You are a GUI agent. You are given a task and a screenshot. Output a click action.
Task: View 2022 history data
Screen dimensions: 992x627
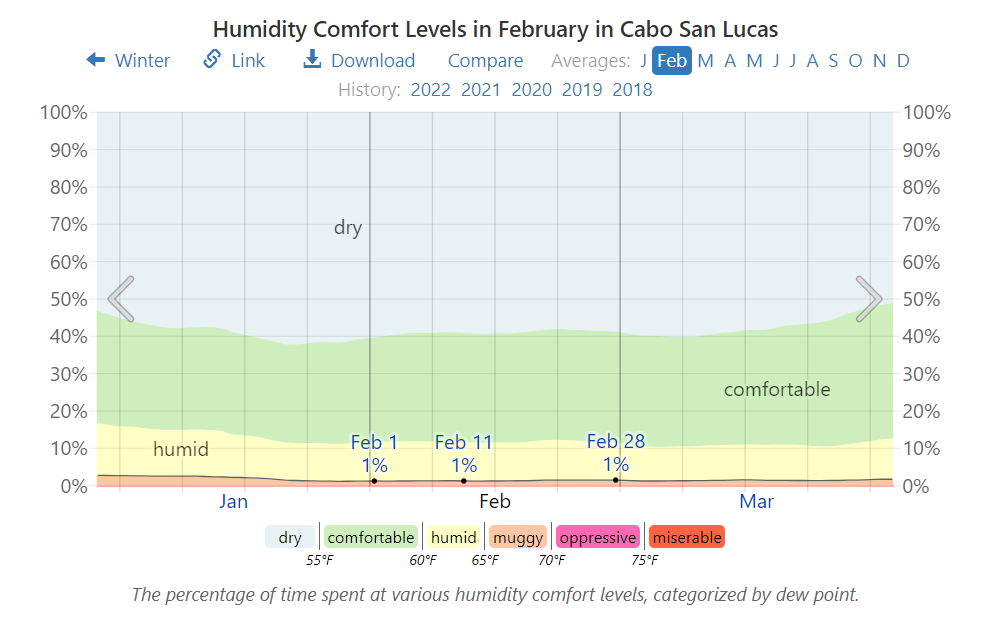click(431, 90)
